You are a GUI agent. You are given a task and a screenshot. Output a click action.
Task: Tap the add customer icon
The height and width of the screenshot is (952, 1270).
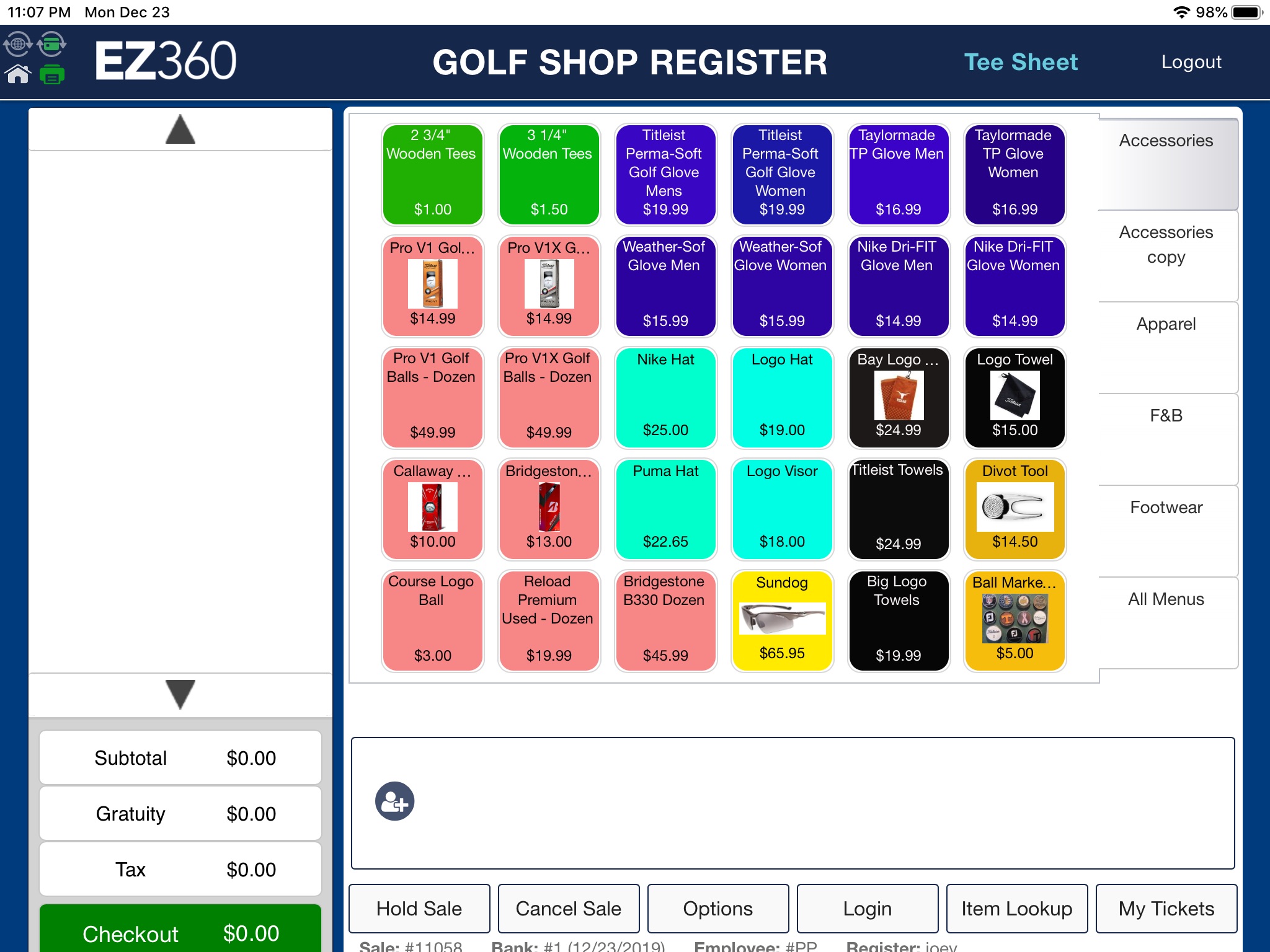coord(394,801)
